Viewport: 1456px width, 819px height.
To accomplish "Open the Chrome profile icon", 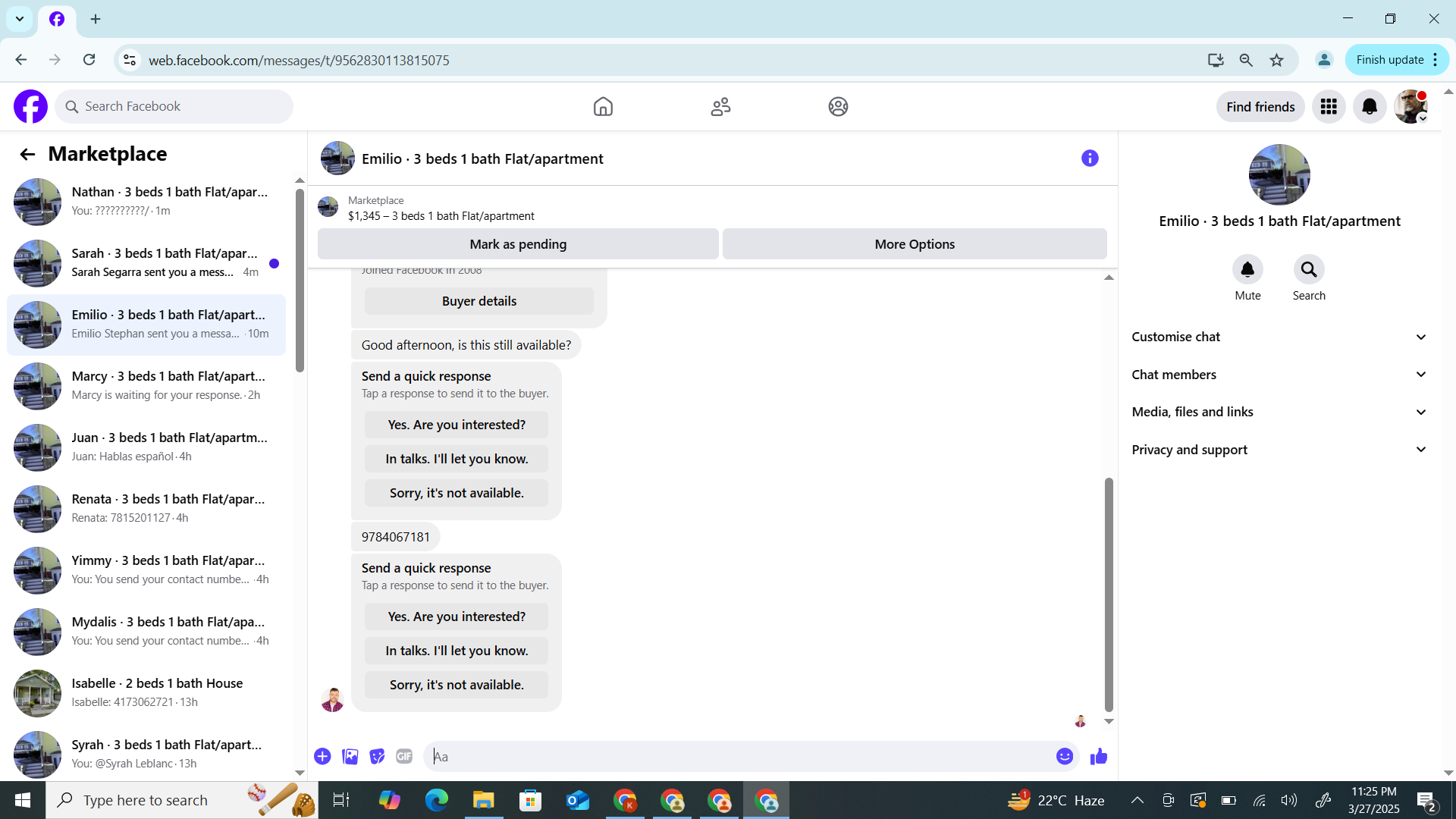I will coord(1324,60).
